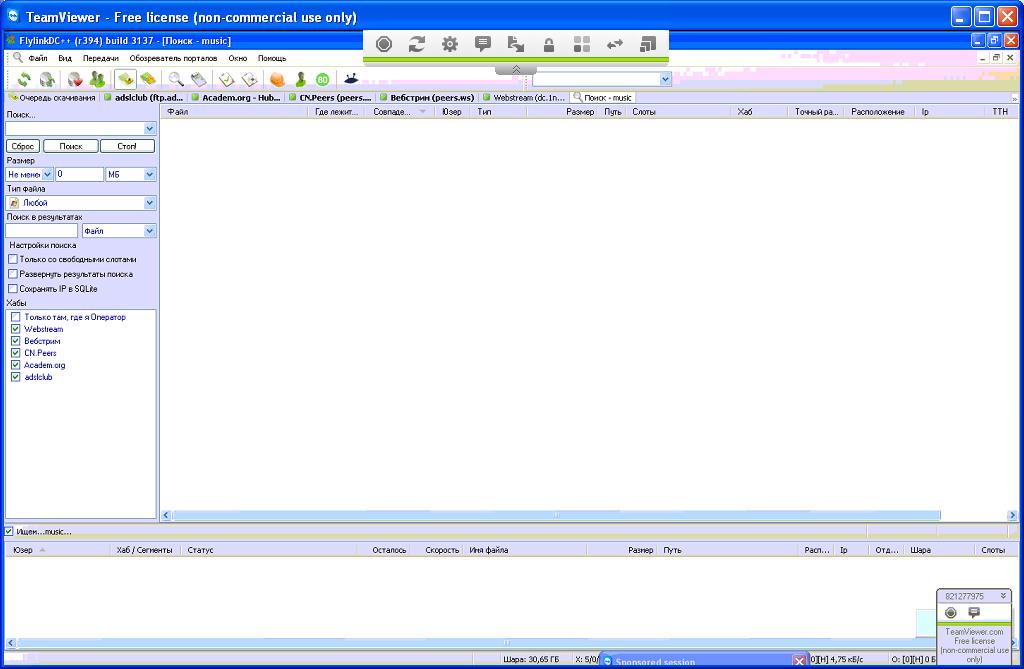
Task: Collapse the TeamViewer toolbar with chevron
Action: (516, 69)
